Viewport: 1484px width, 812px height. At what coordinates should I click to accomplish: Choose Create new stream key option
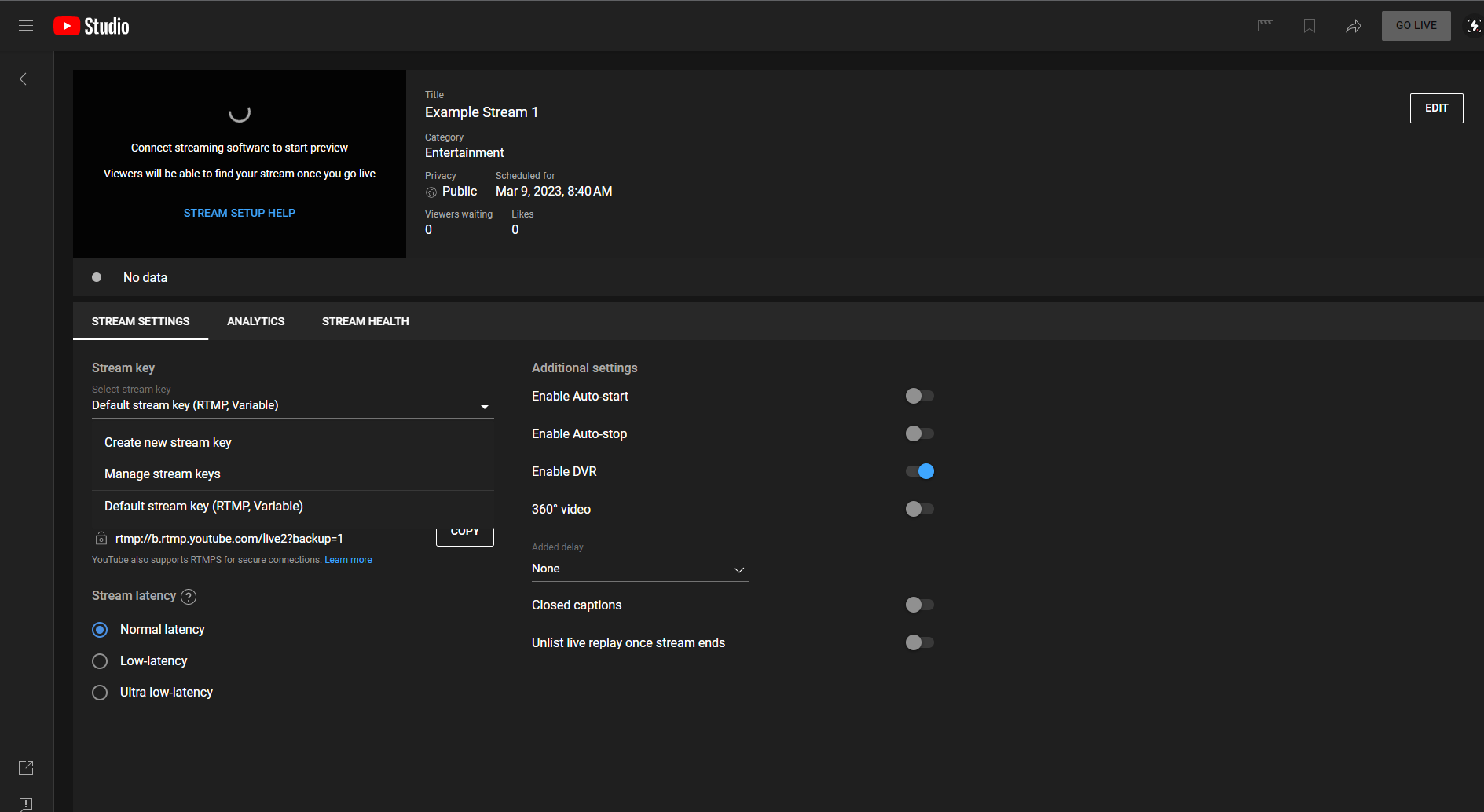pos(293,443)
